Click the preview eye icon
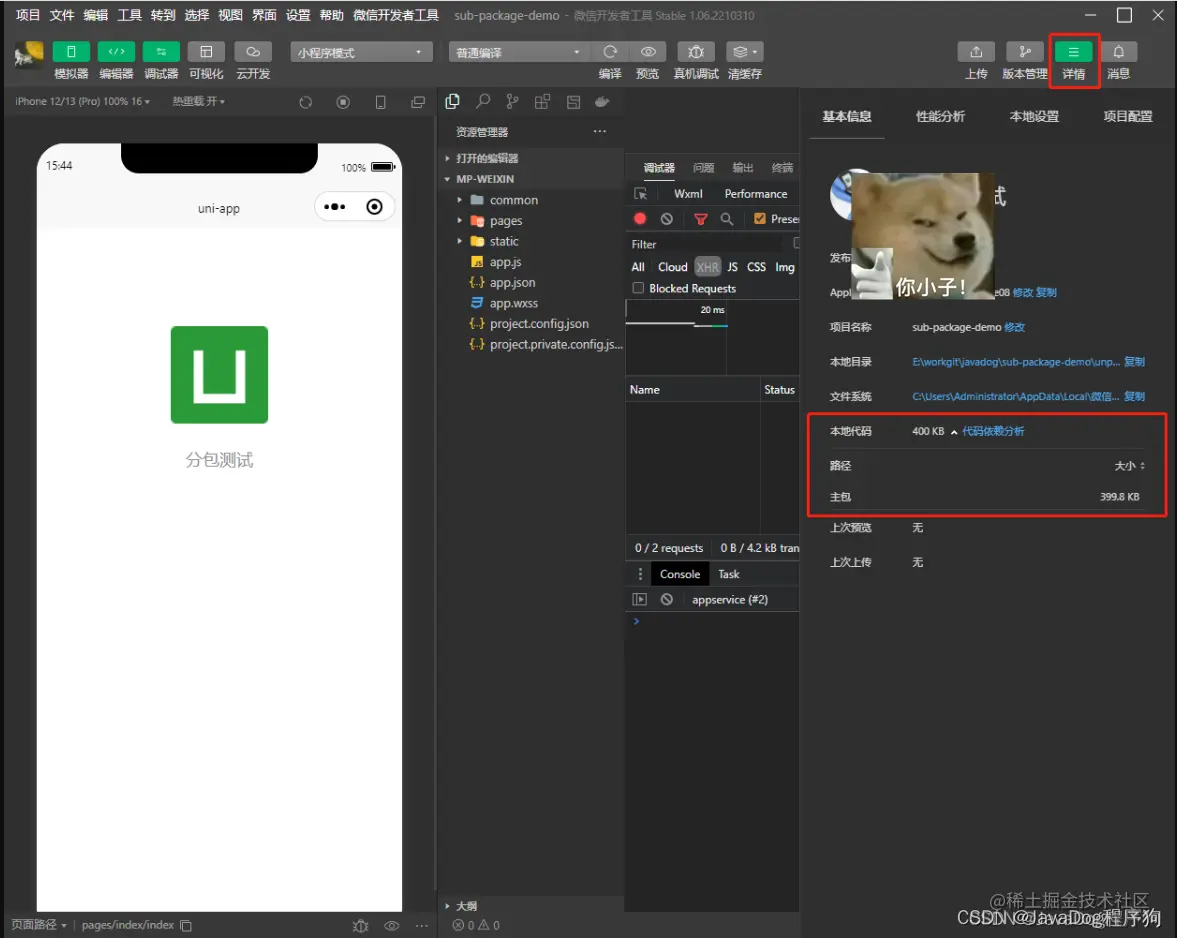Screen dimensions: 1177x938 tap(648, 52)
